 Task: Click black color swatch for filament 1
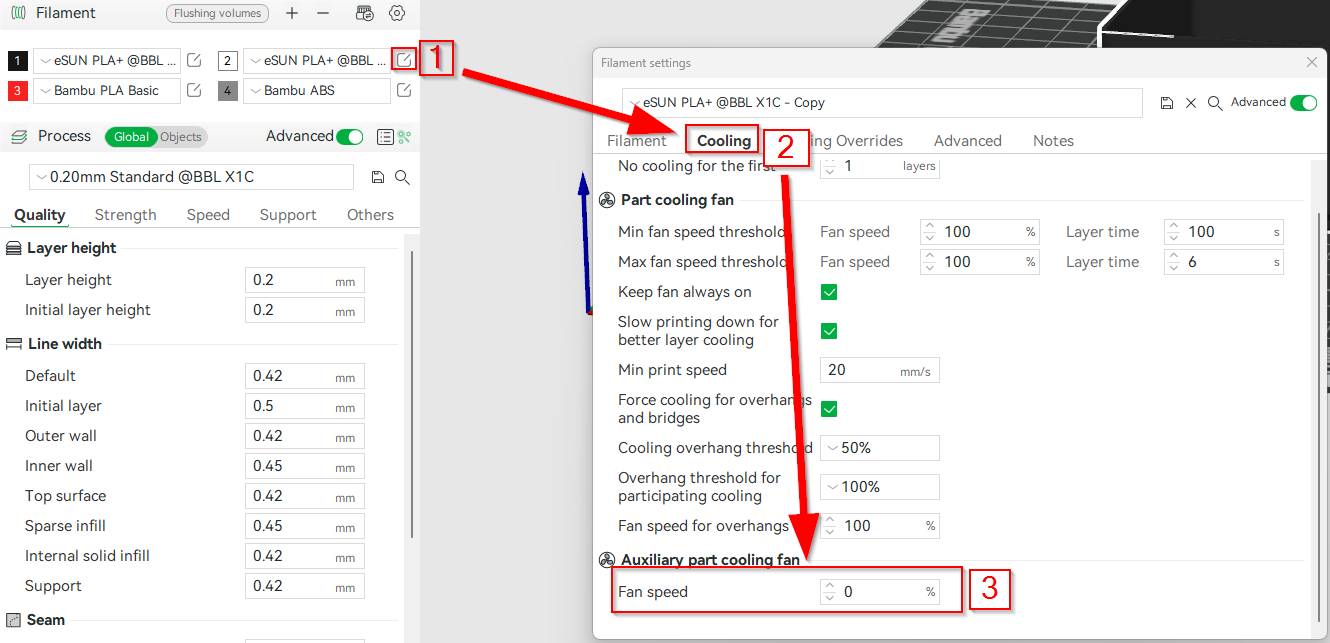coord(18,61)
